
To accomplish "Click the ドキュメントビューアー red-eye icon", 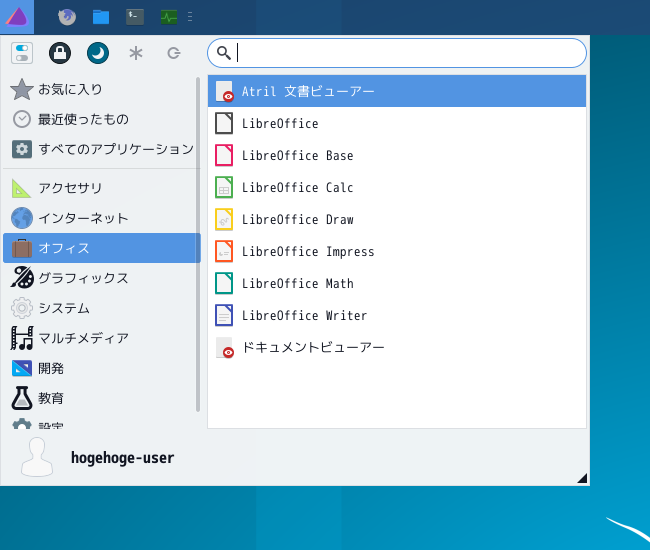I will [x=225, y=347].
